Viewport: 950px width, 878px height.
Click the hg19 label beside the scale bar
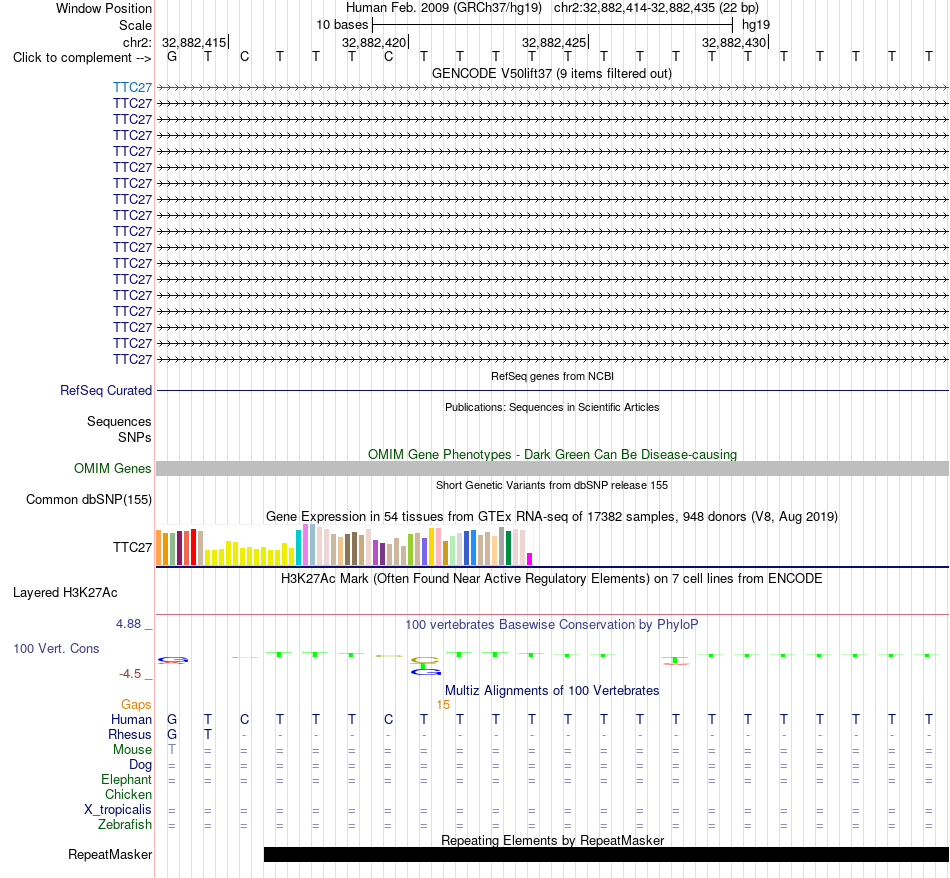[756, 25]
